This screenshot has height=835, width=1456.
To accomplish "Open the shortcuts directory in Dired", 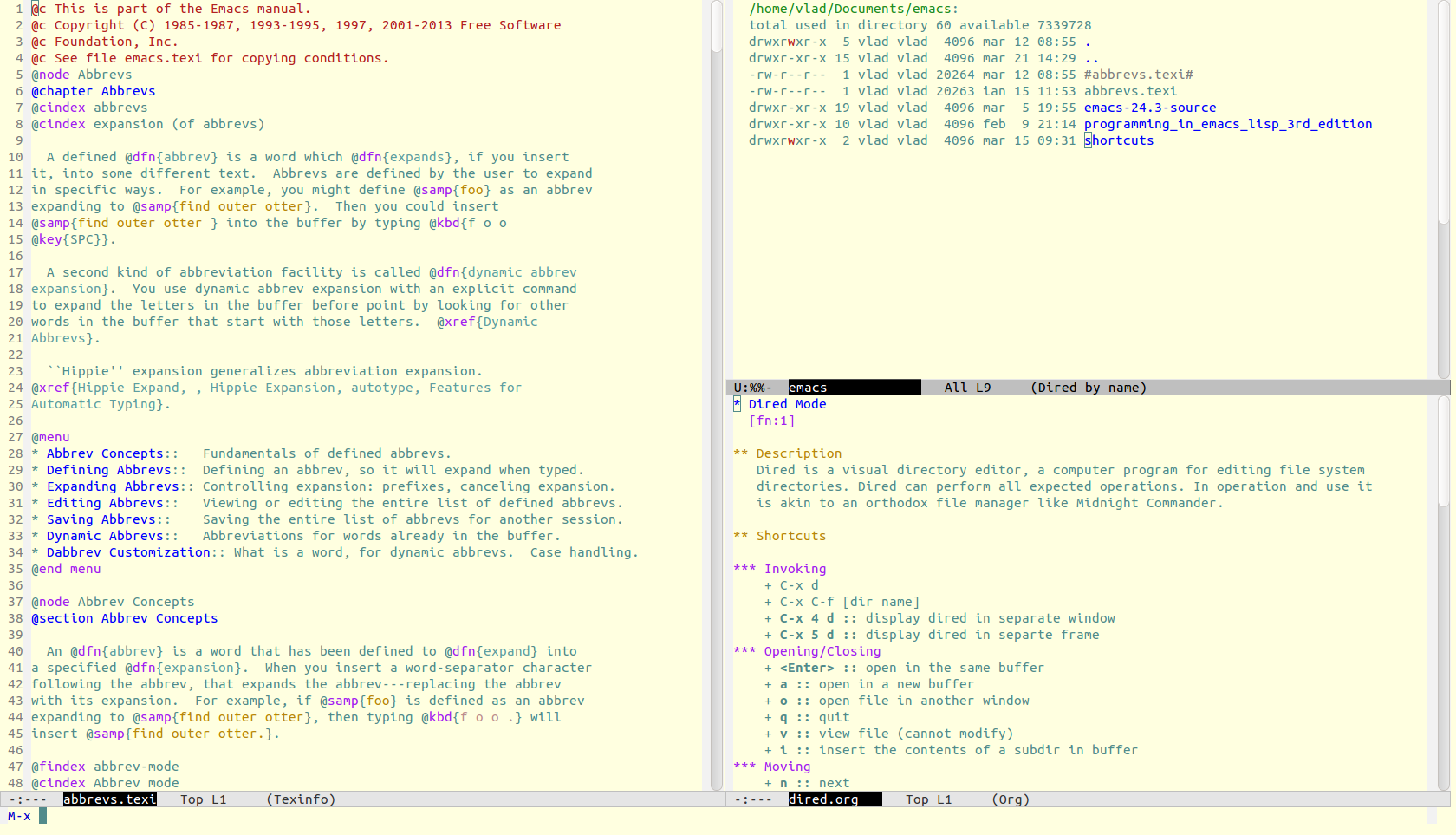I will (x=1119, y=140).
